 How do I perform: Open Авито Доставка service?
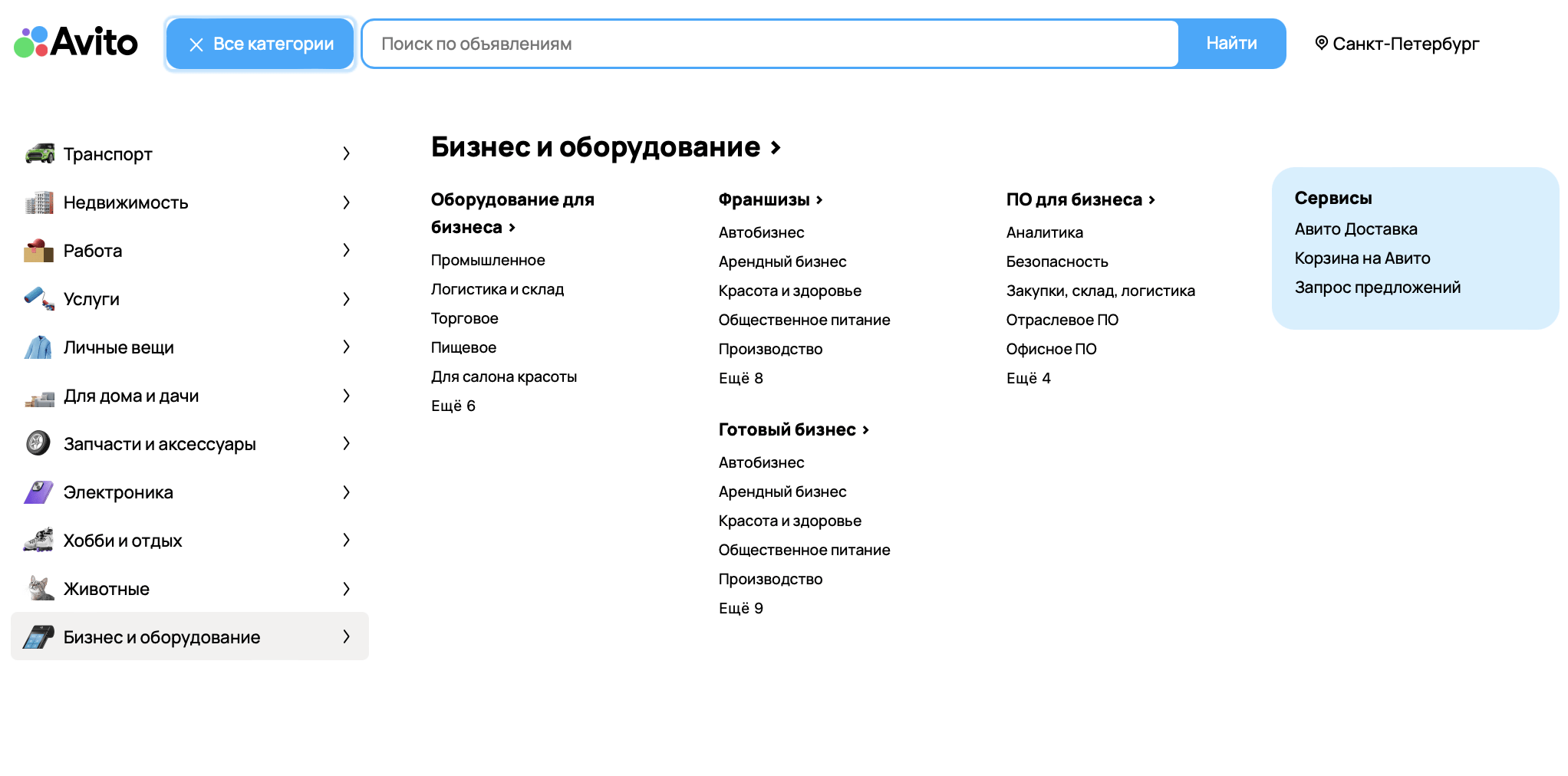(1356, 229)
